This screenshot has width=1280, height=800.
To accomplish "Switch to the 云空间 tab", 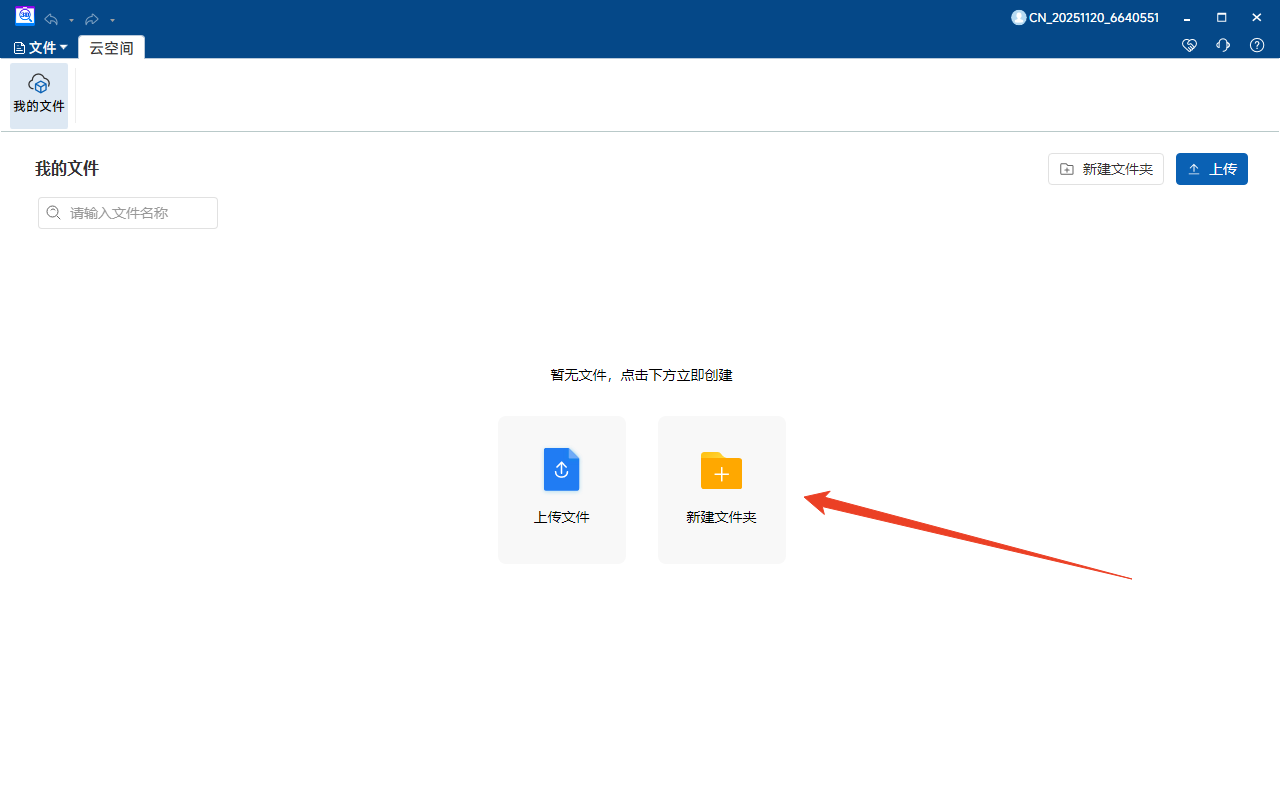I will coord(110,47).
